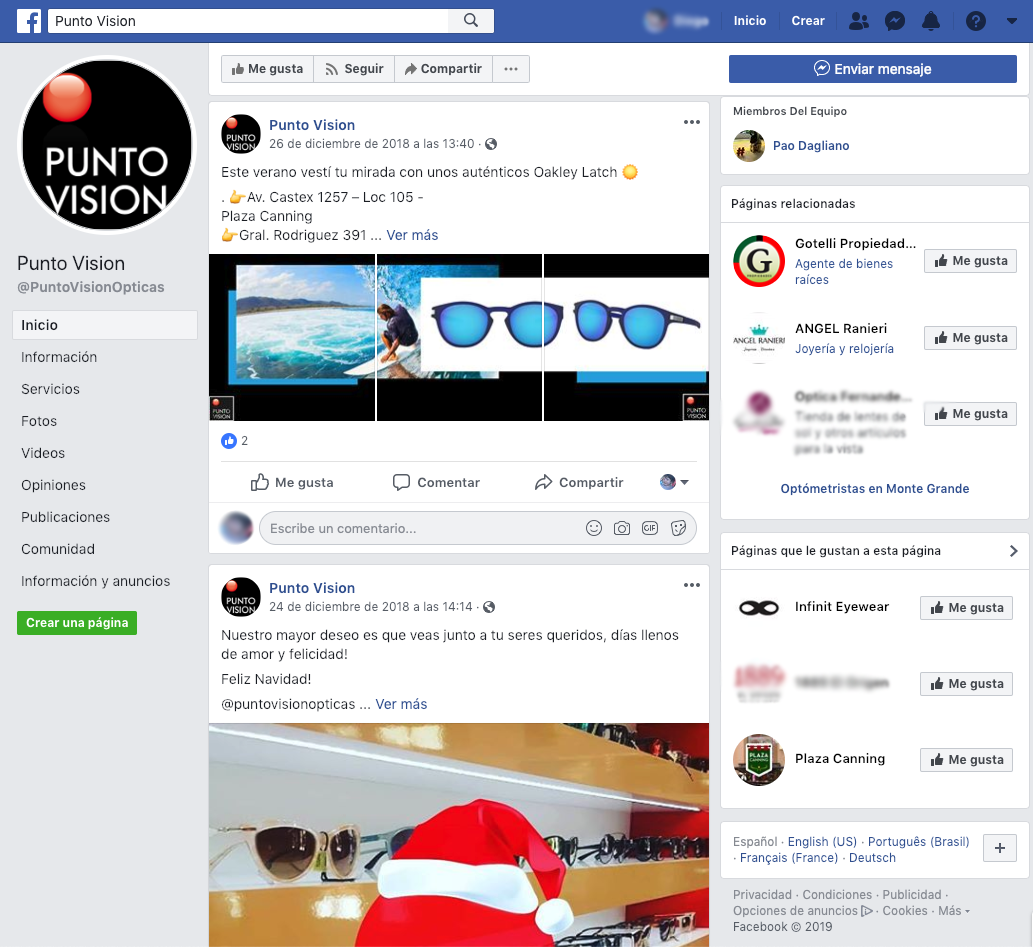1033x947 pixels.
Task: Open Optómetristas en Monte Grande link
Action: tap(874, 488)
